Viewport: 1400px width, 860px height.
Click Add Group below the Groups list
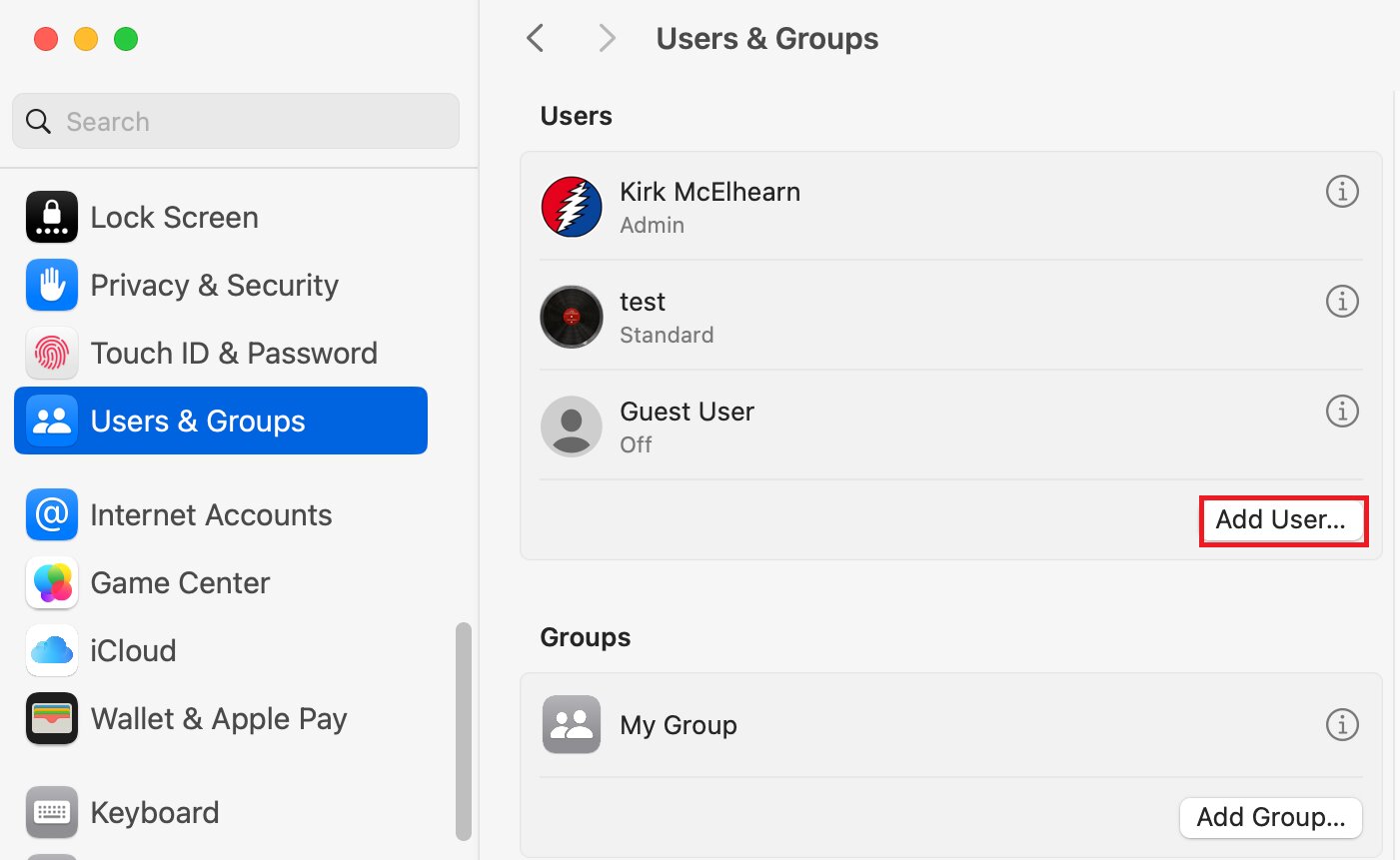[x=1270, y=817]
